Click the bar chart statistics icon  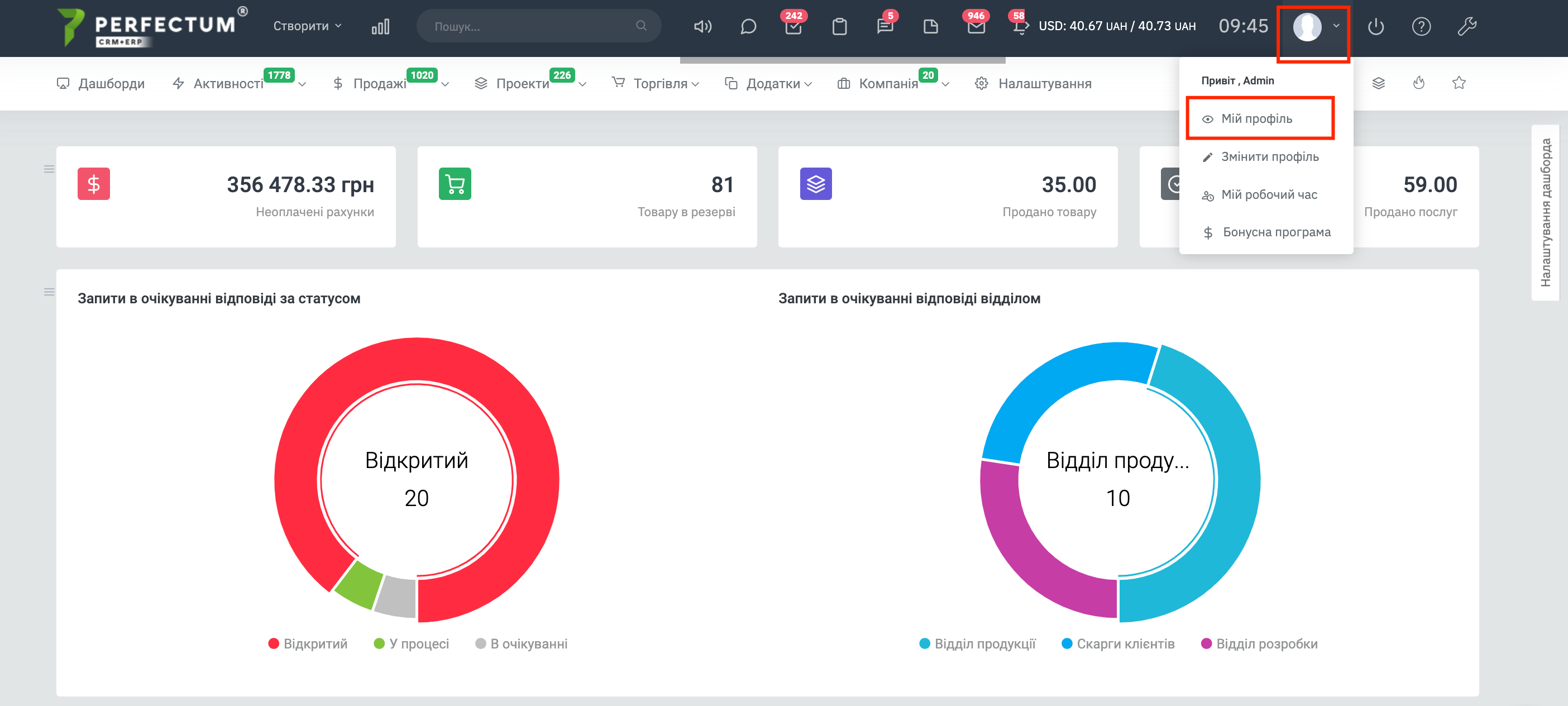pos(380,26)
